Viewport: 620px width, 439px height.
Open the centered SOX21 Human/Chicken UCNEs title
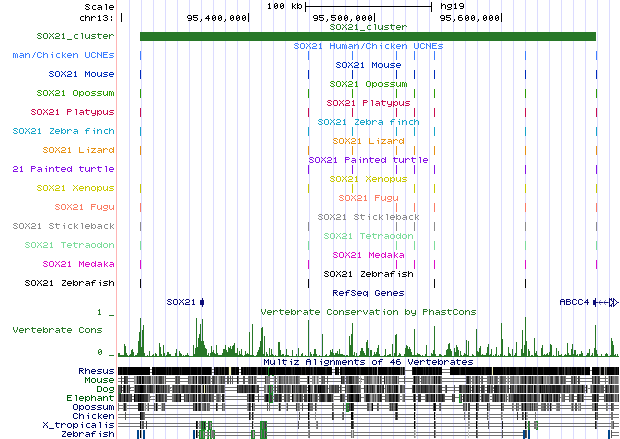click(x=367, y=46)
